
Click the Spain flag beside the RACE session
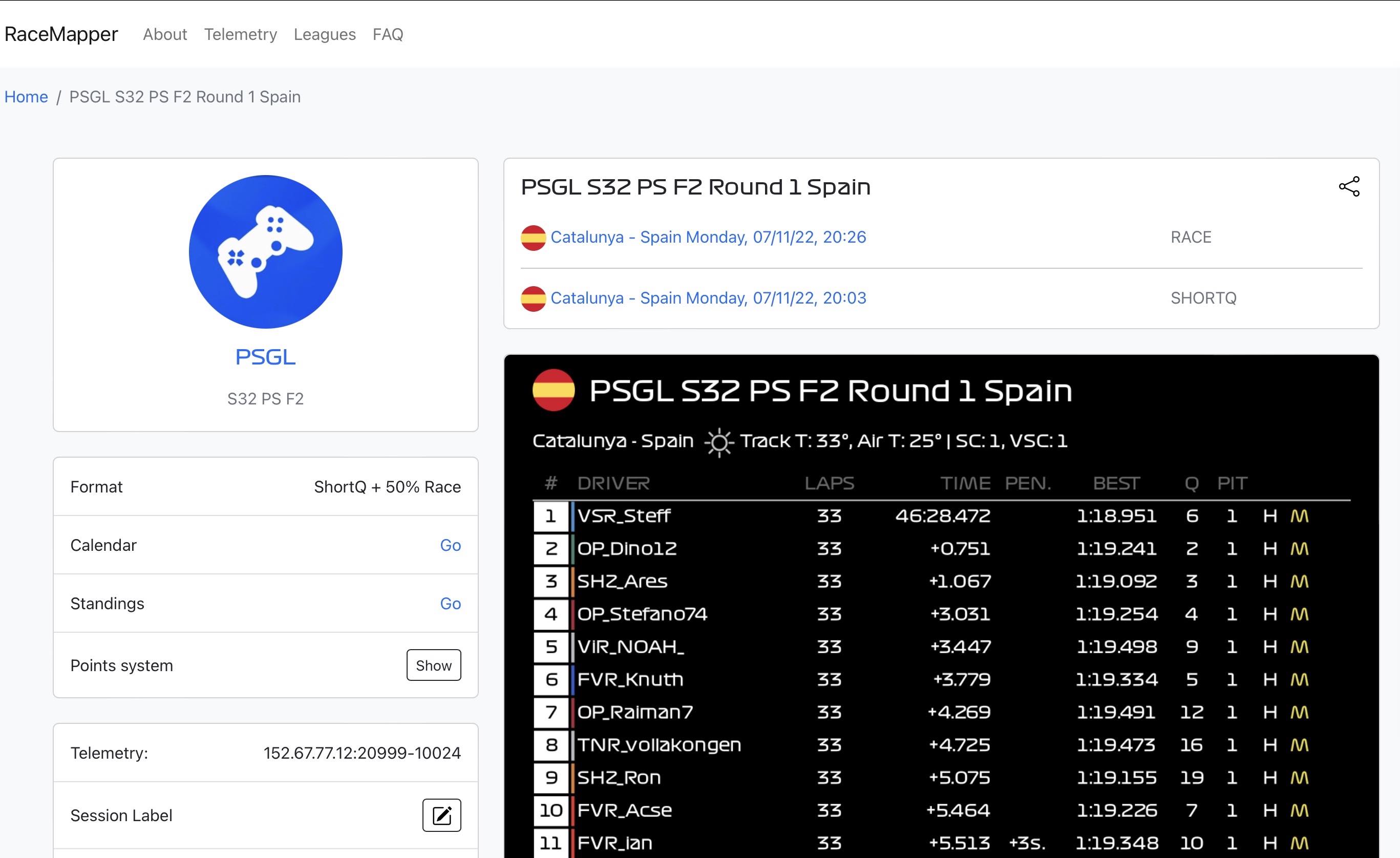(533, 238)
